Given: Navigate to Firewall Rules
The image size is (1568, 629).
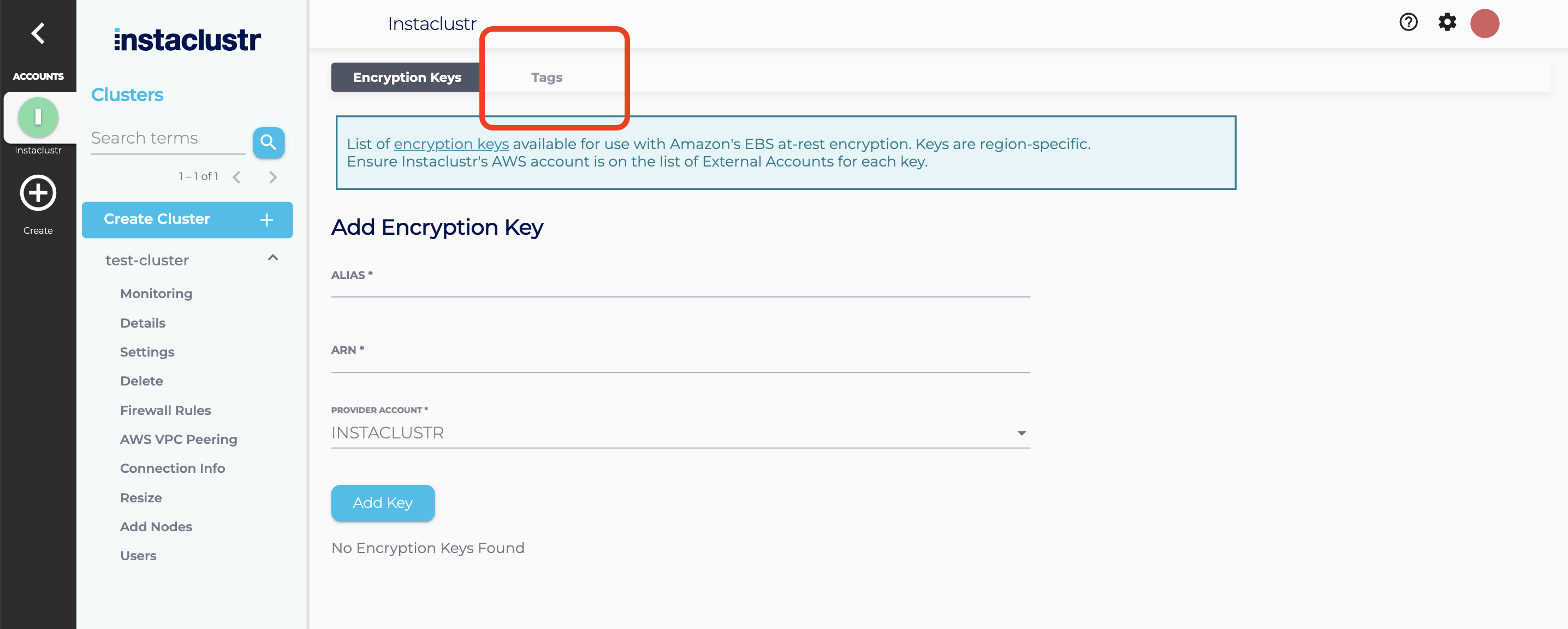Looking at the screenshot, I should click(165, 410).
